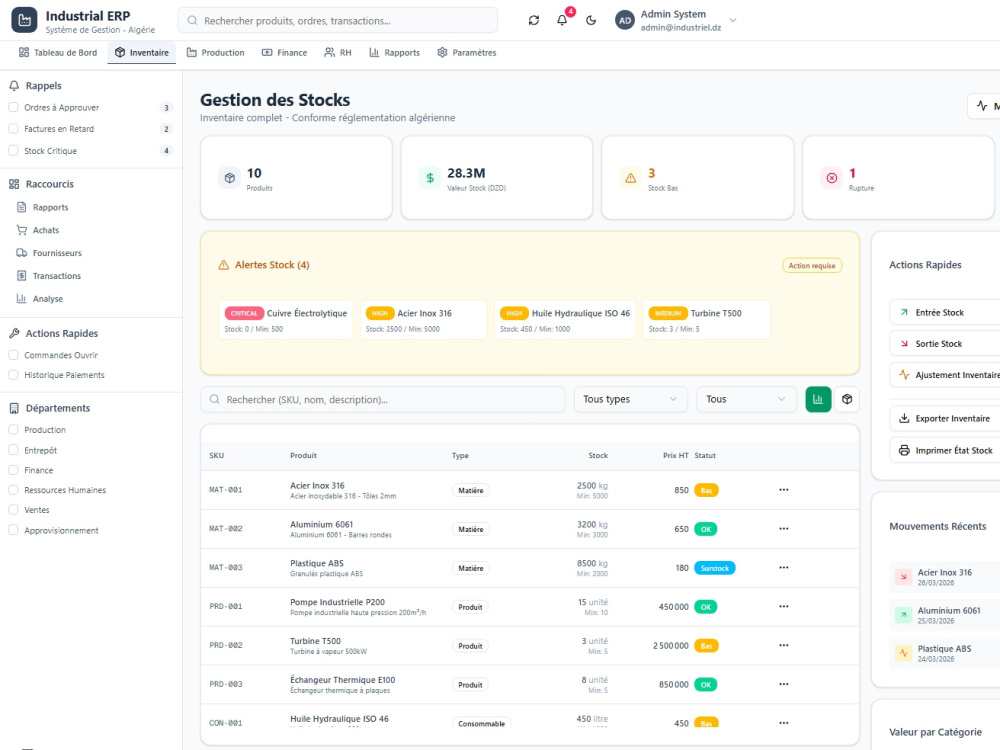
Task: Click Imprimer État Stock button
Action: point(945,450)
